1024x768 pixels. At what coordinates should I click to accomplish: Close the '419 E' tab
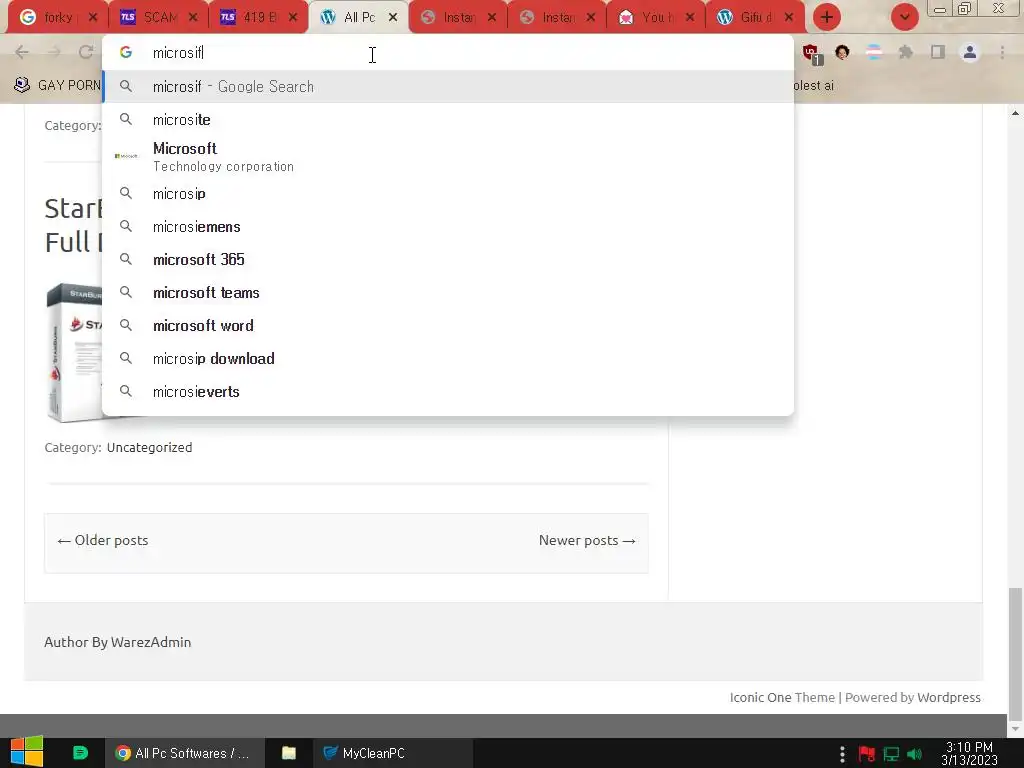pos(293,18)
